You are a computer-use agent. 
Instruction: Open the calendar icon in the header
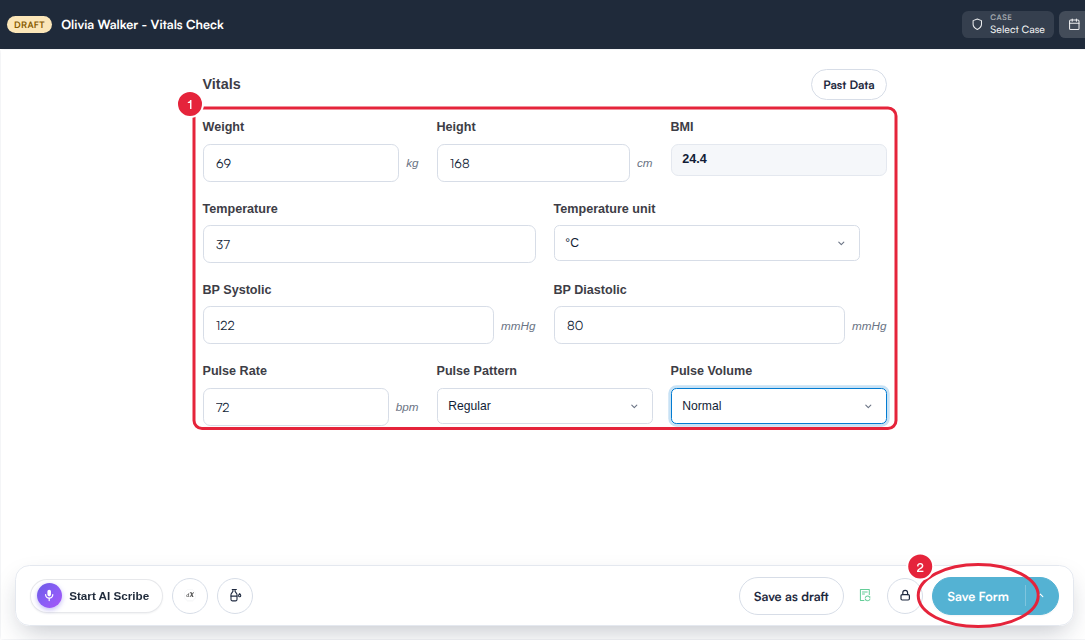1073,24
